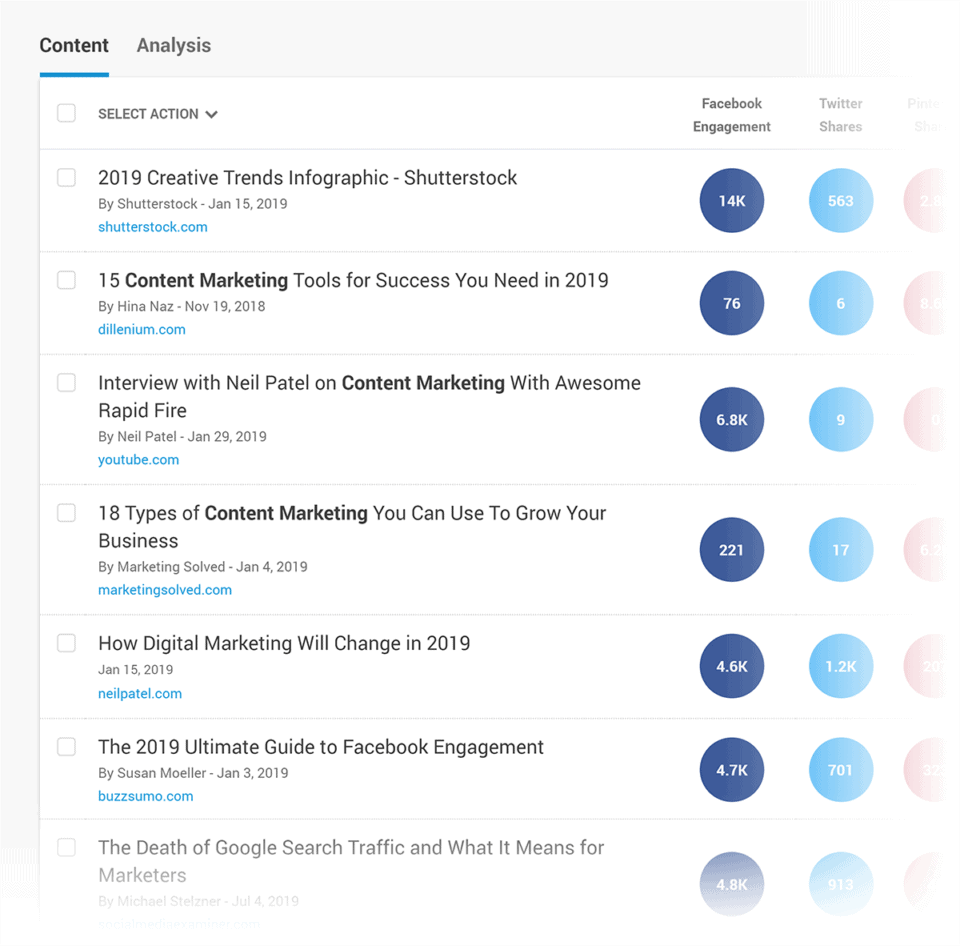Click the 563 Twitter Shares badge

(840, 200)
